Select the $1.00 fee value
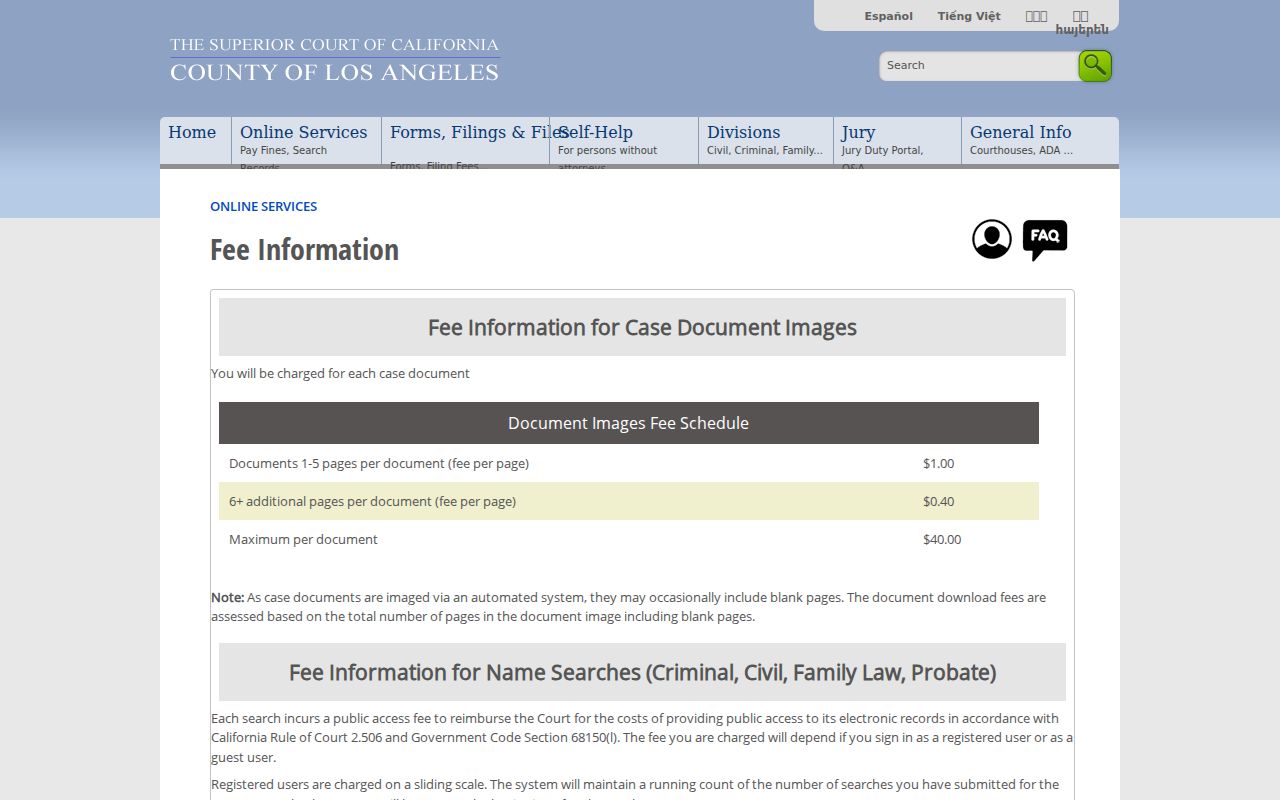 938,463
